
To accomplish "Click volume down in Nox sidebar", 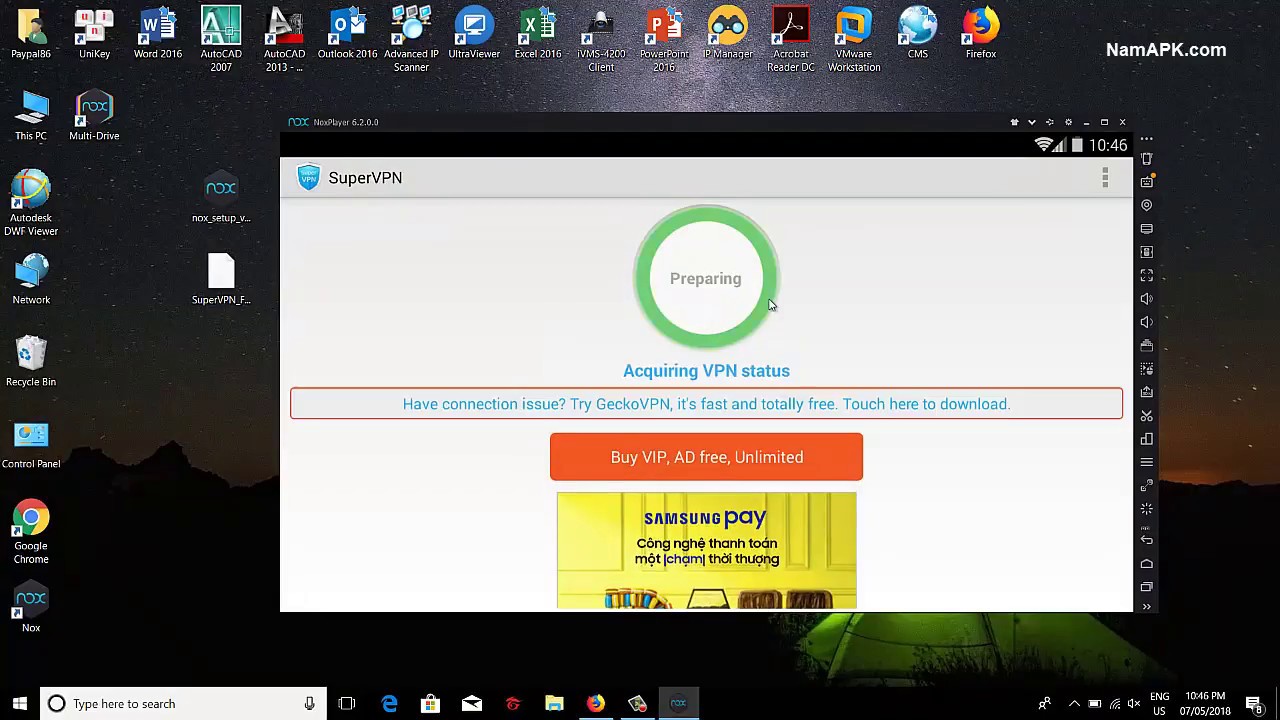I will (1147, 322).
